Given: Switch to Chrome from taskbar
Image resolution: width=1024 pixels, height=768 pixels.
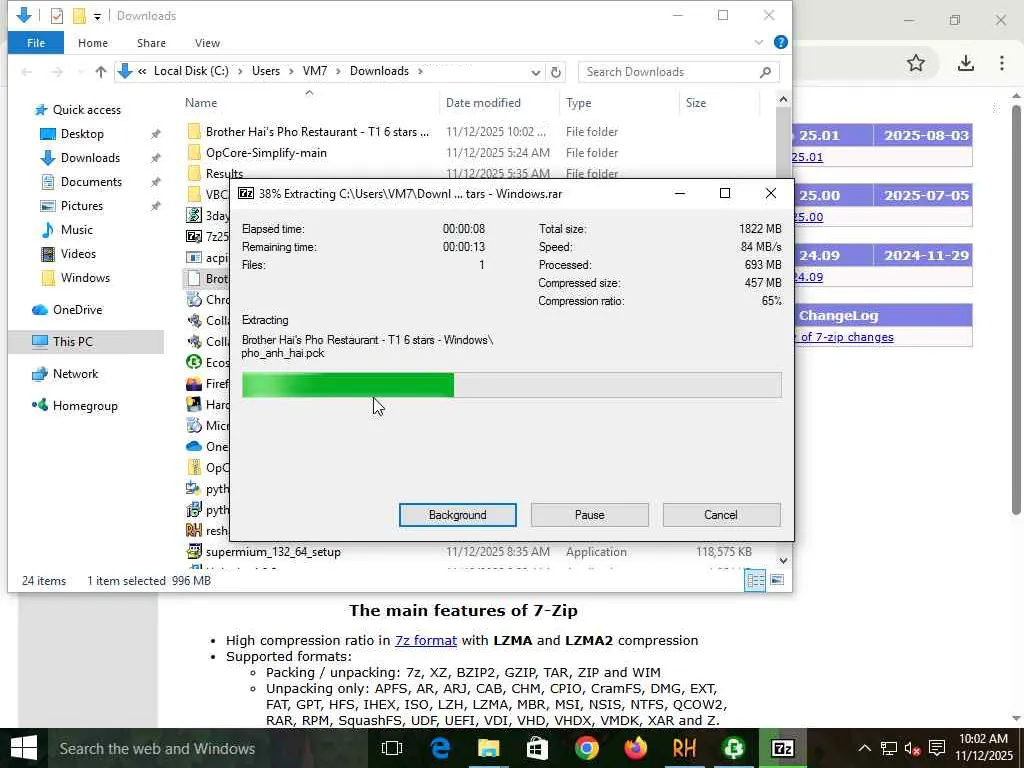Looking at the screenshot, I should (586, 748).
